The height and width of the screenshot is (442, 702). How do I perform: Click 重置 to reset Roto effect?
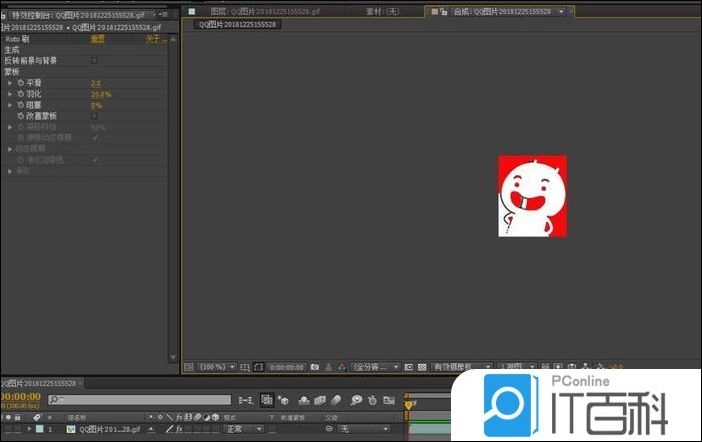(97, 39)
